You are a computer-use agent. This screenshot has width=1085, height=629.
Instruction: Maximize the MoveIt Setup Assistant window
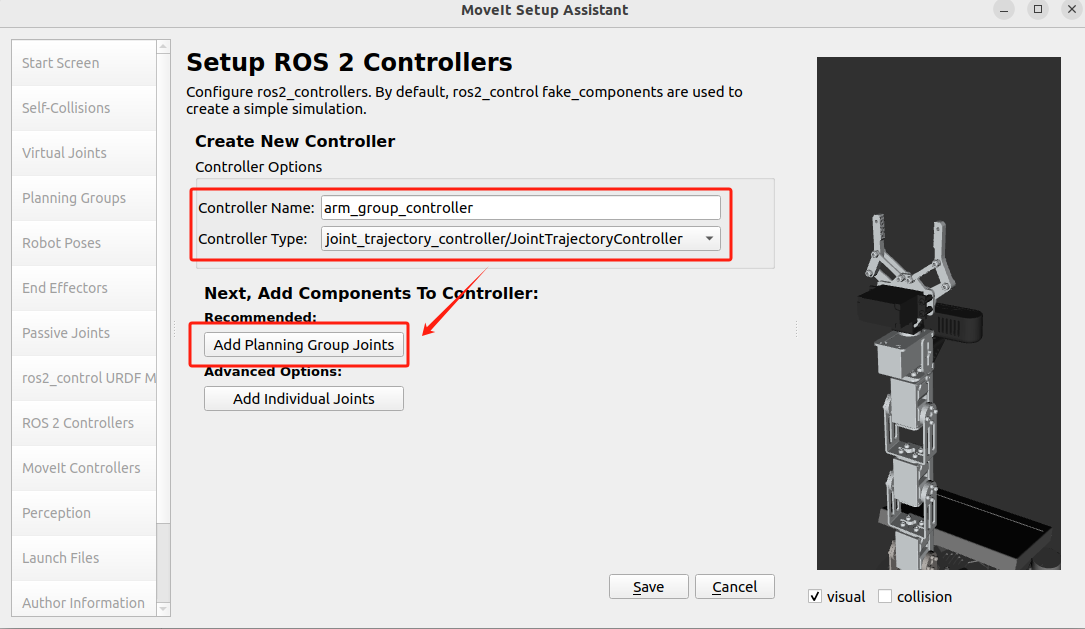(1038, 10)
